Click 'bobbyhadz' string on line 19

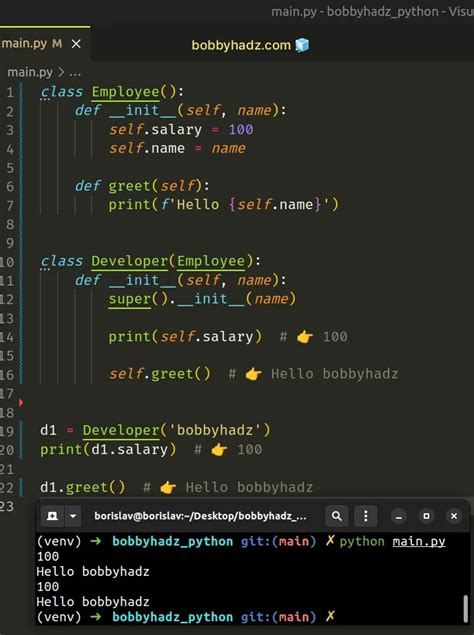click(215, 430)
